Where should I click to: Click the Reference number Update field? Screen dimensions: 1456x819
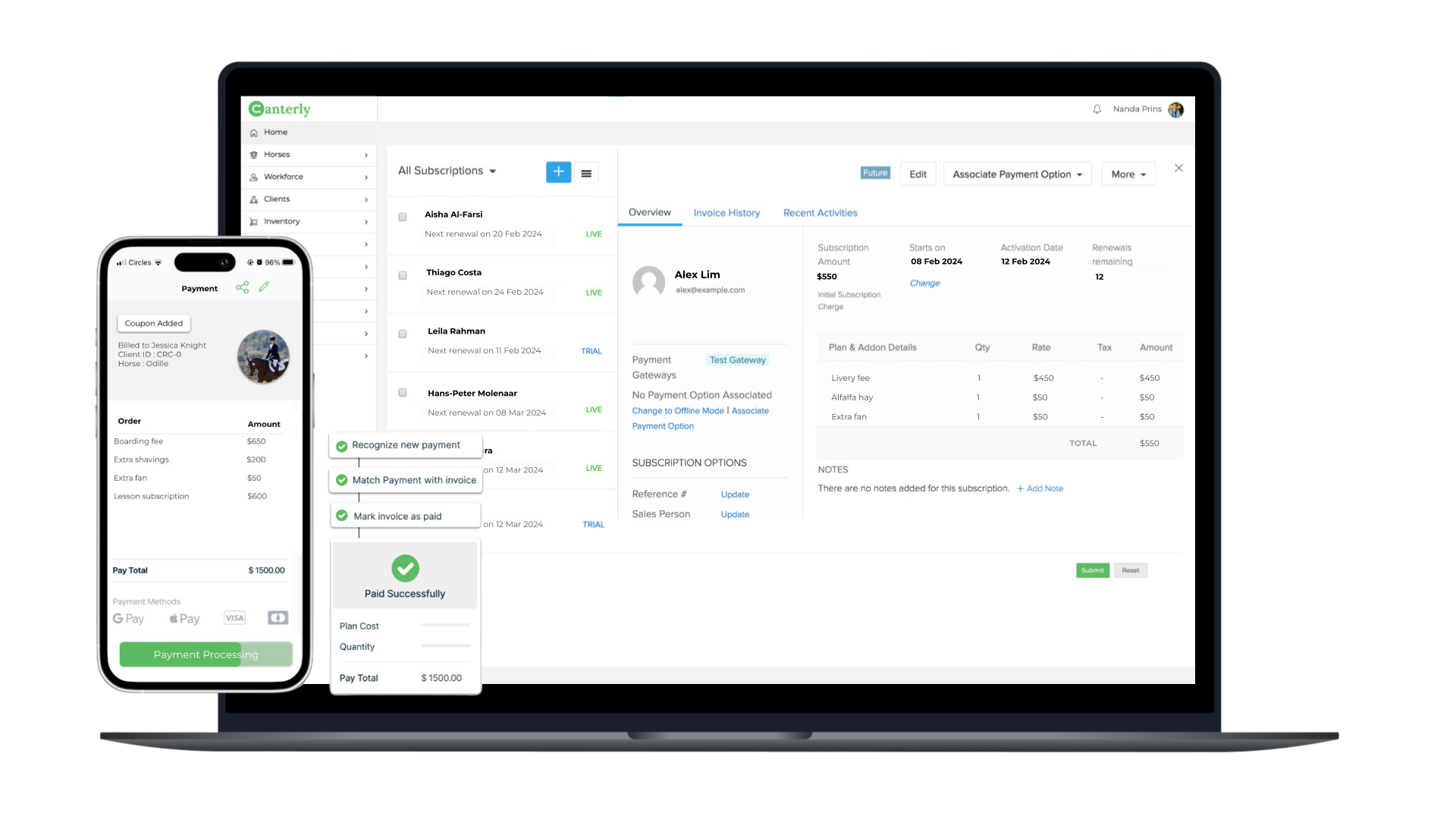point(735,493)
